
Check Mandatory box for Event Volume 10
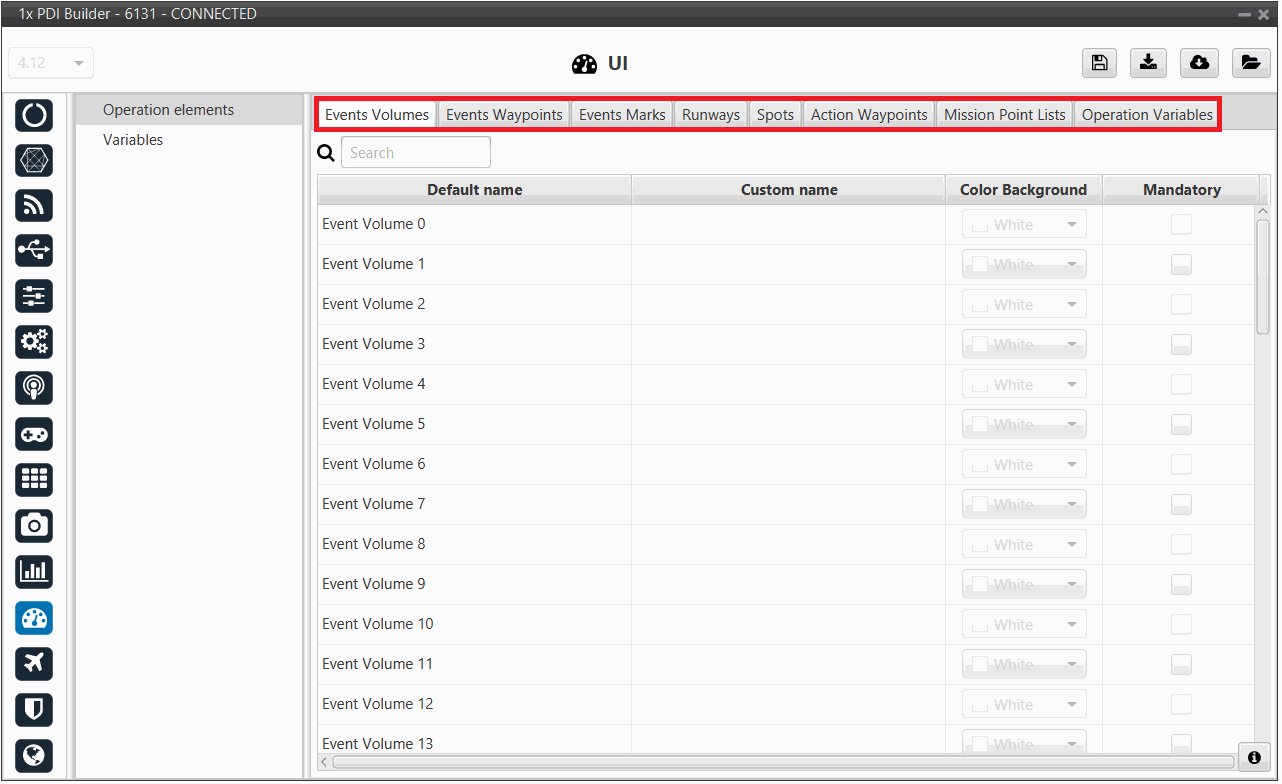coord(1181,625)
